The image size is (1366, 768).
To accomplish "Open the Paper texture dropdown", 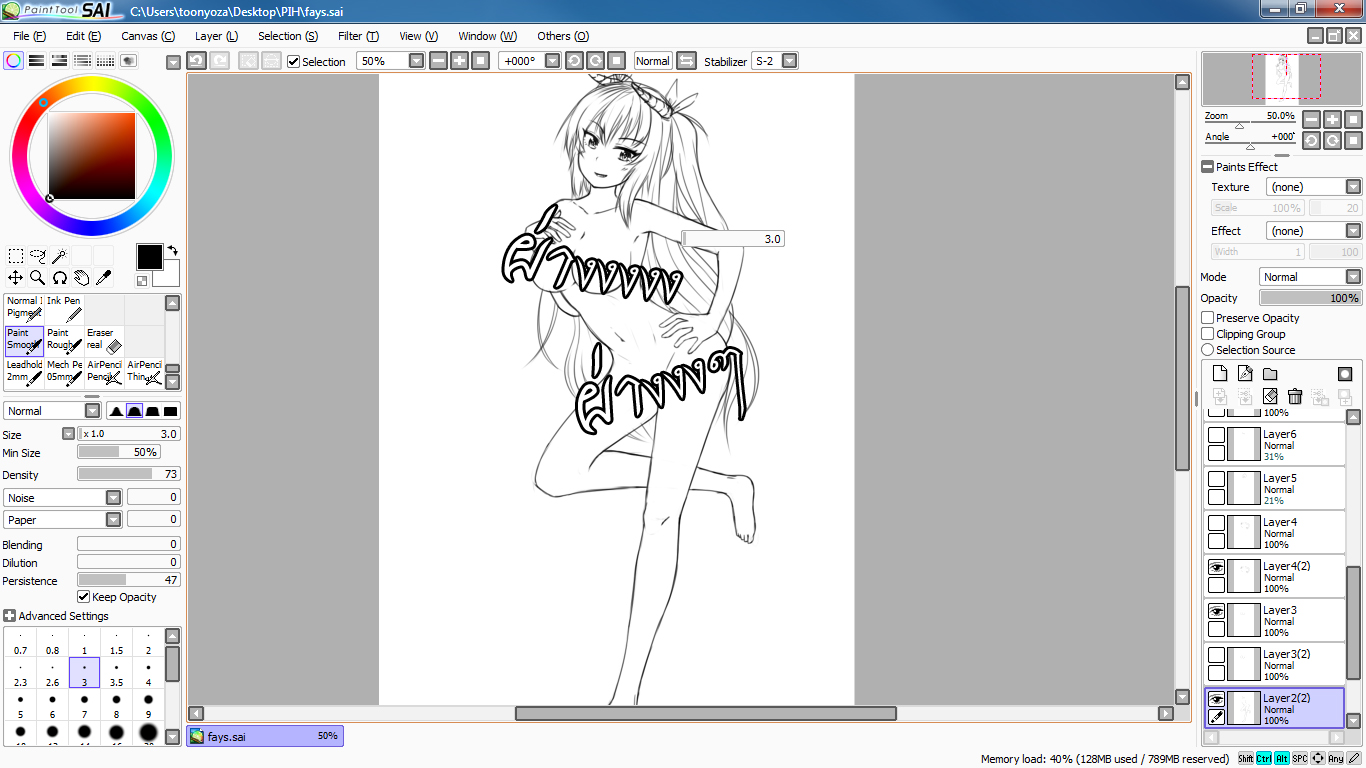I will tap(113, 520).
